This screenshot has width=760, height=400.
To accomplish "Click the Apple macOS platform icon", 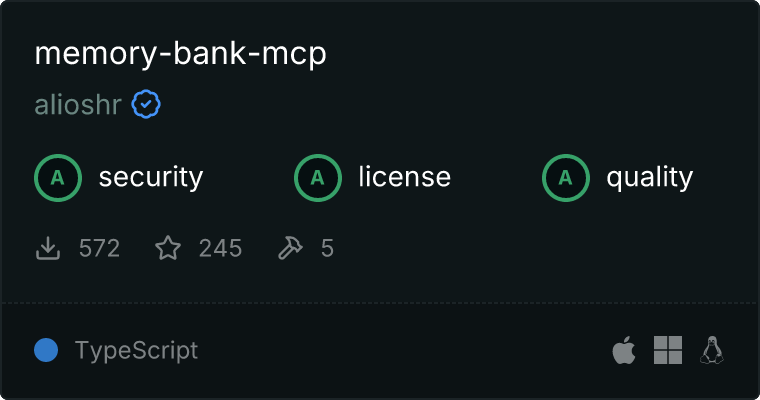I will coord(624,350).
